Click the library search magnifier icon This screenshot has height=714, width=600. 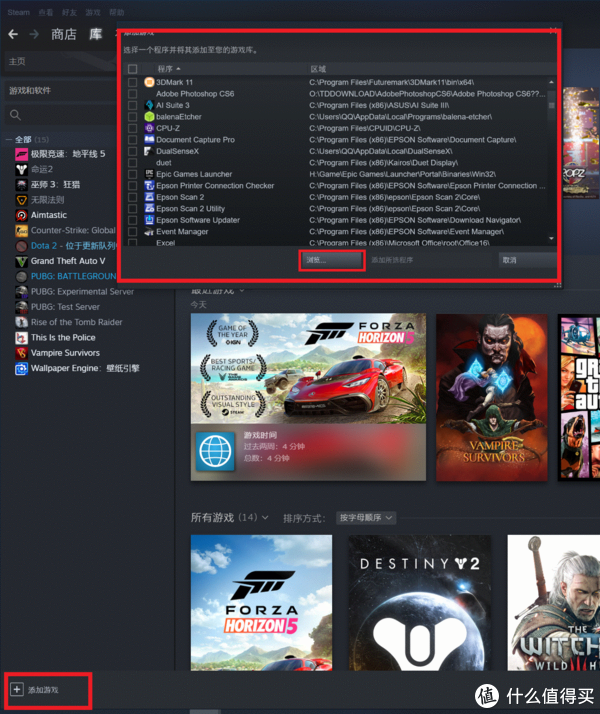click(x=15, y=115)
